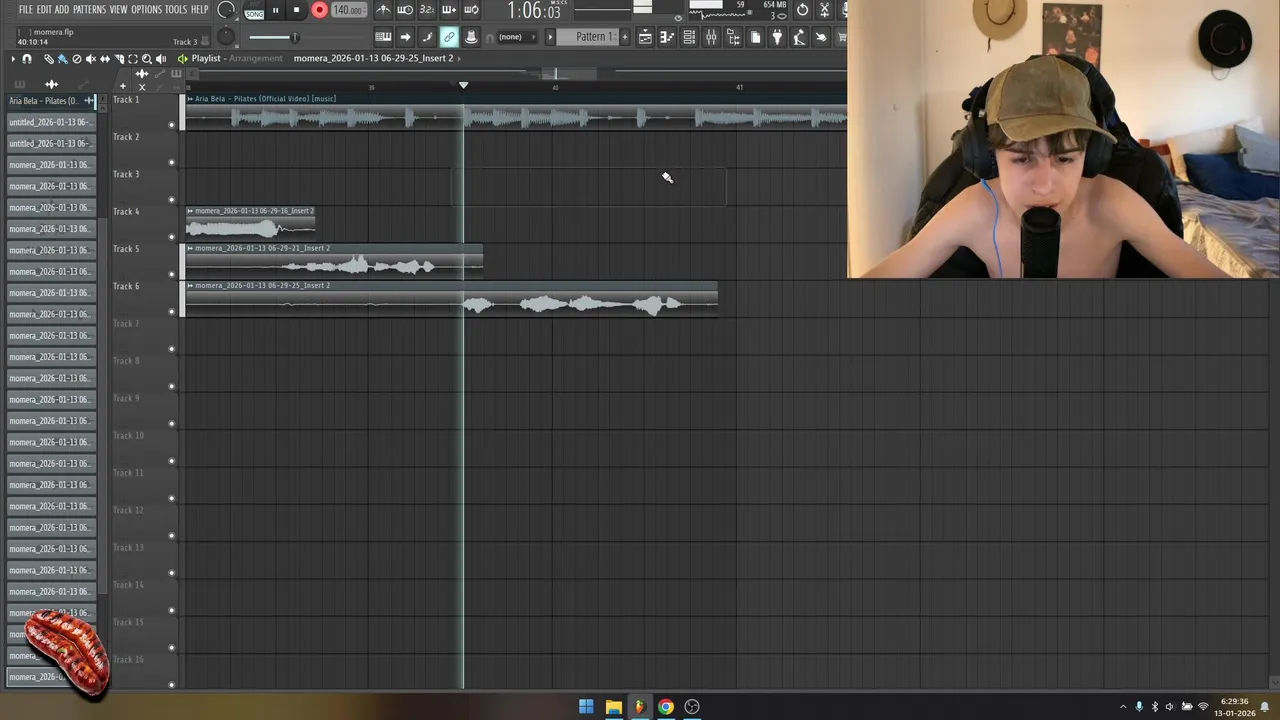Open the undo history icon
The height and width of the screenshot is (720, 1280).
click(802, 10)
